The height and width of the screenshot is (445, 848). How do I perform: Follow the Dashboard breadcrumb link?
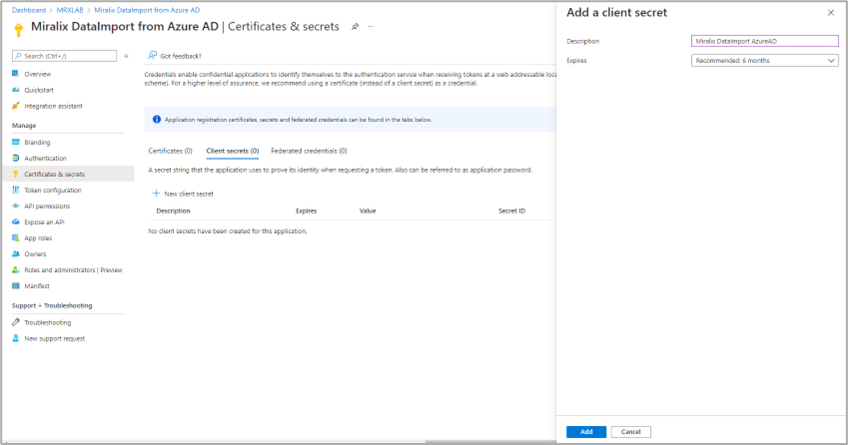click(x=29, y=10)
